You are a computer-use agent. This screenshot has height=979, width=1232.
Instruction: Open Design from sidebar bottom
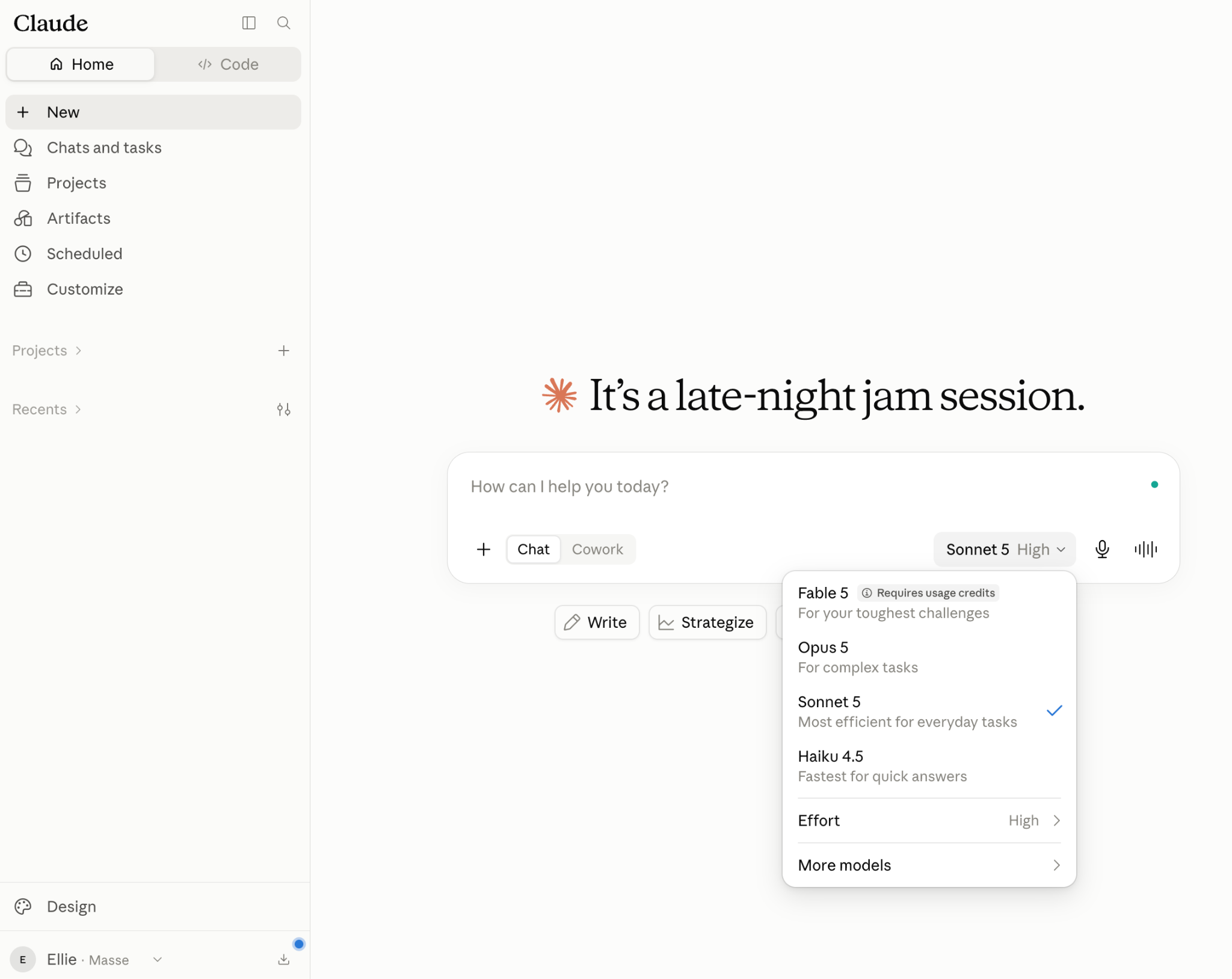coord(153,906)
